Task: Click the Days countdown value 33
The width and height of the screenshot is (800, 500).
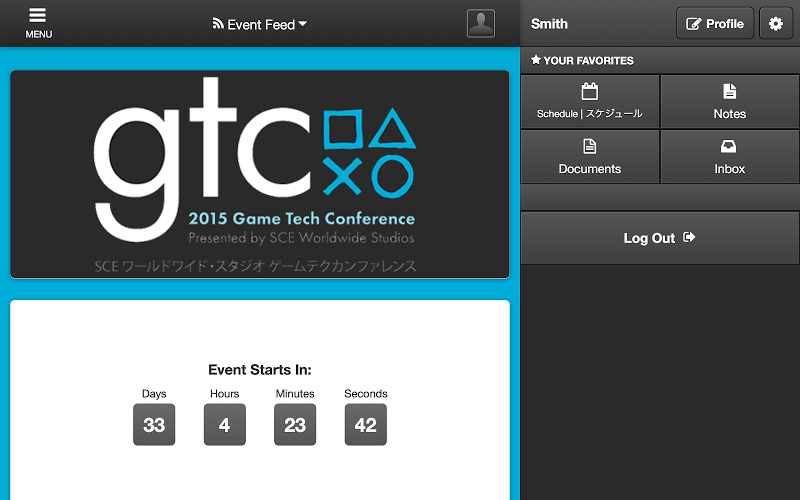Action: [154, 424]
